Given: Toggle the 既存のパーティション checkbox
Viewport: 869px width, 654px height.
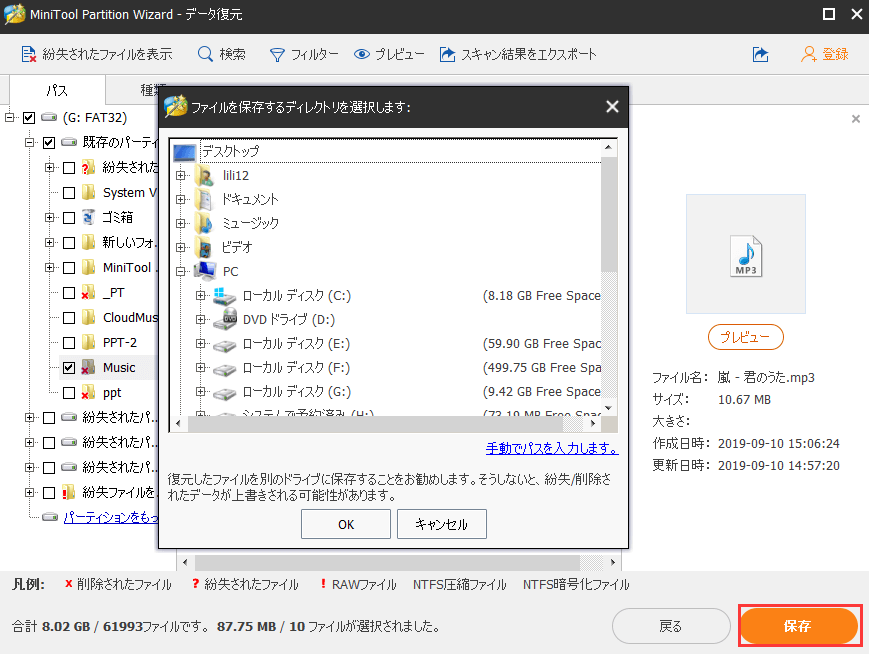Looking at the screenshot, I should tap(49, 142).
